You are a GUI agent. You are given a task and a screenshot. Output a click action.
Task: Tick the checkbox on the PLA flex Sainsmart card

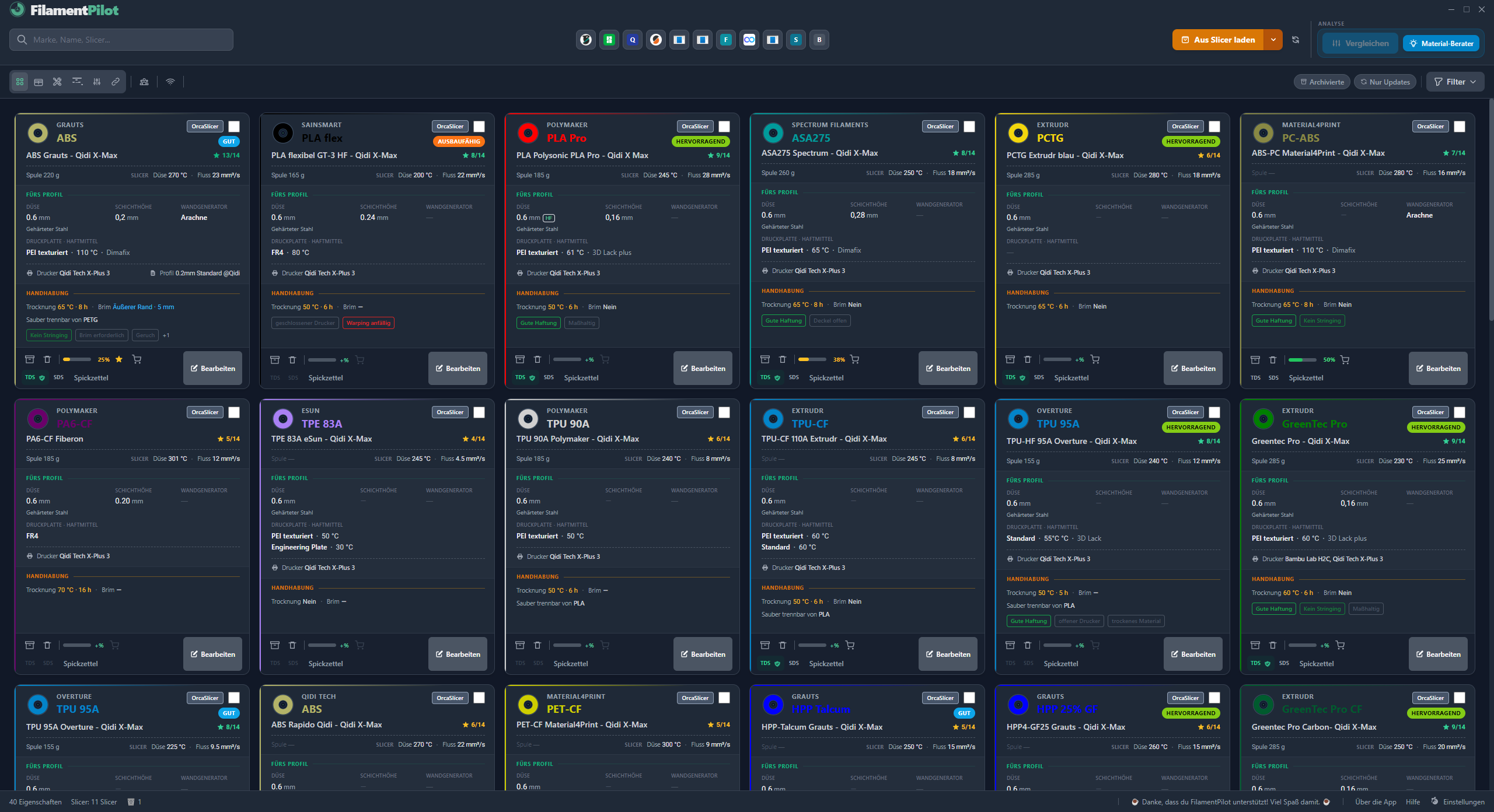click(479, 127)
